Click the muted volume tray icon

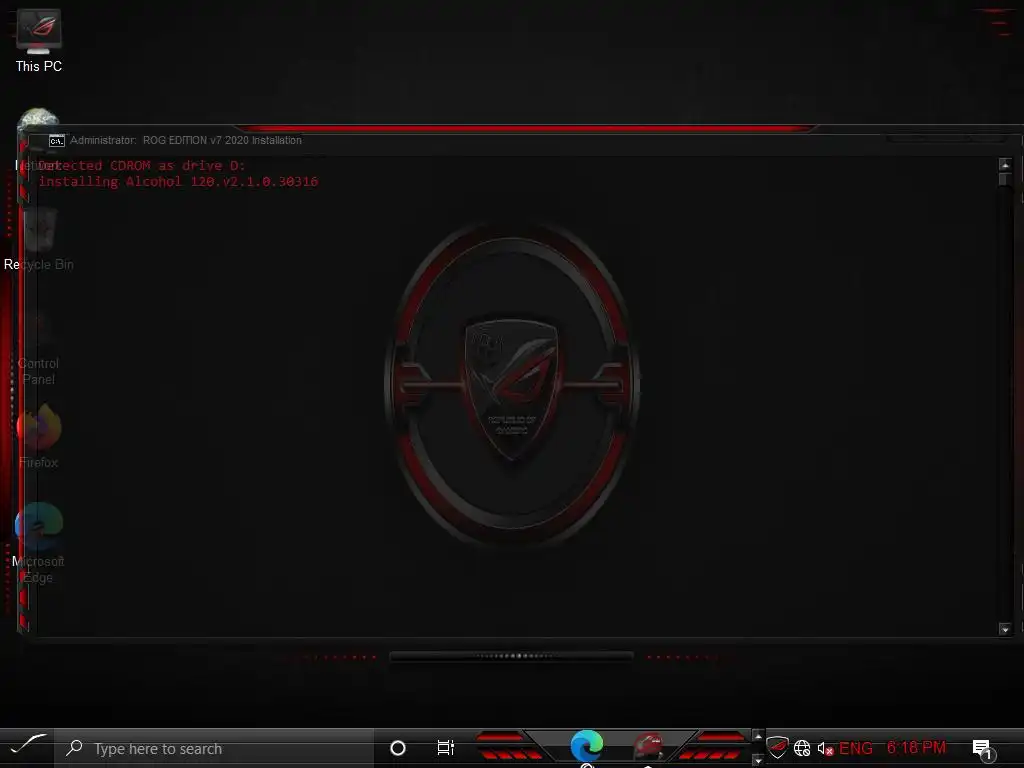(x=825, y=748)
